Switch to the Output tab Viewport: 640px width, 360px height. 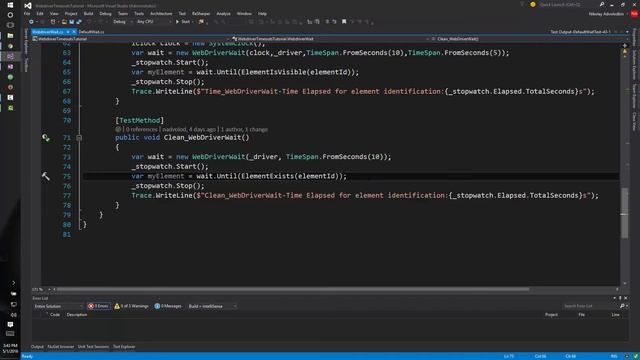coord(37,347)
